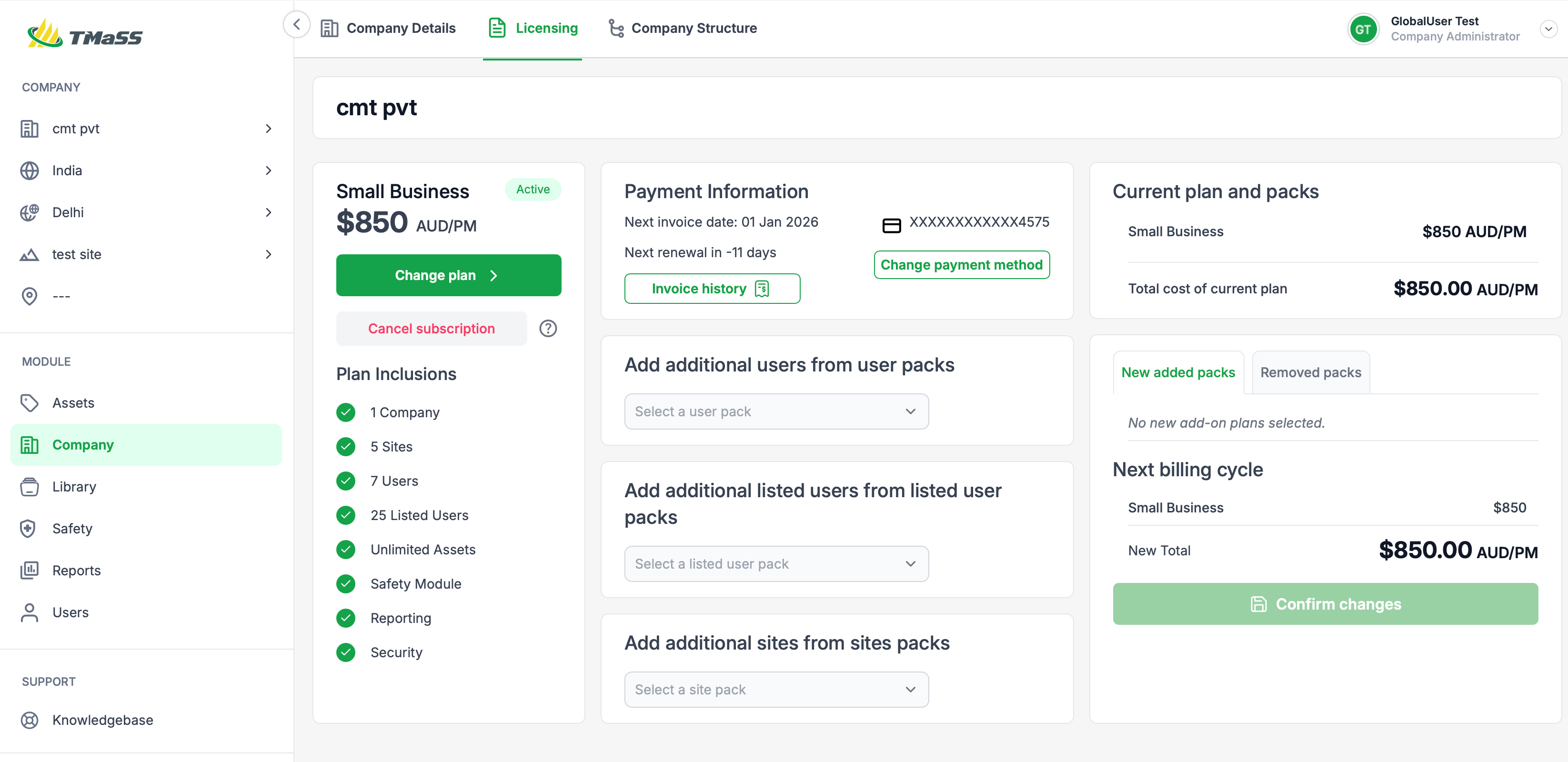Expand the user account menu chevron
1568x762 pixels.
(x=1548, y=29)
